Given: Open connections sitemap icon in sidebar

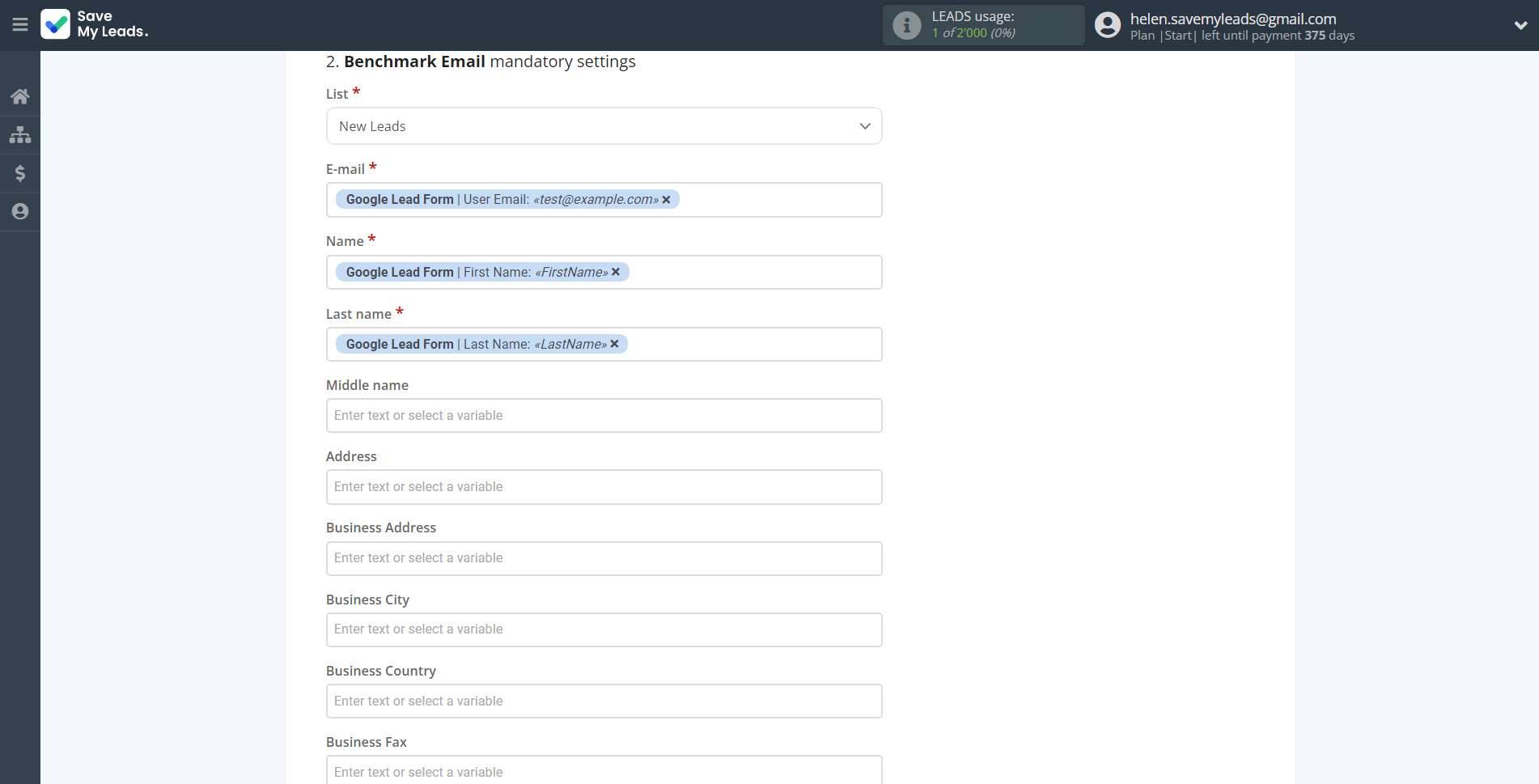Looking at the screenshot, I should click(20, 134).
